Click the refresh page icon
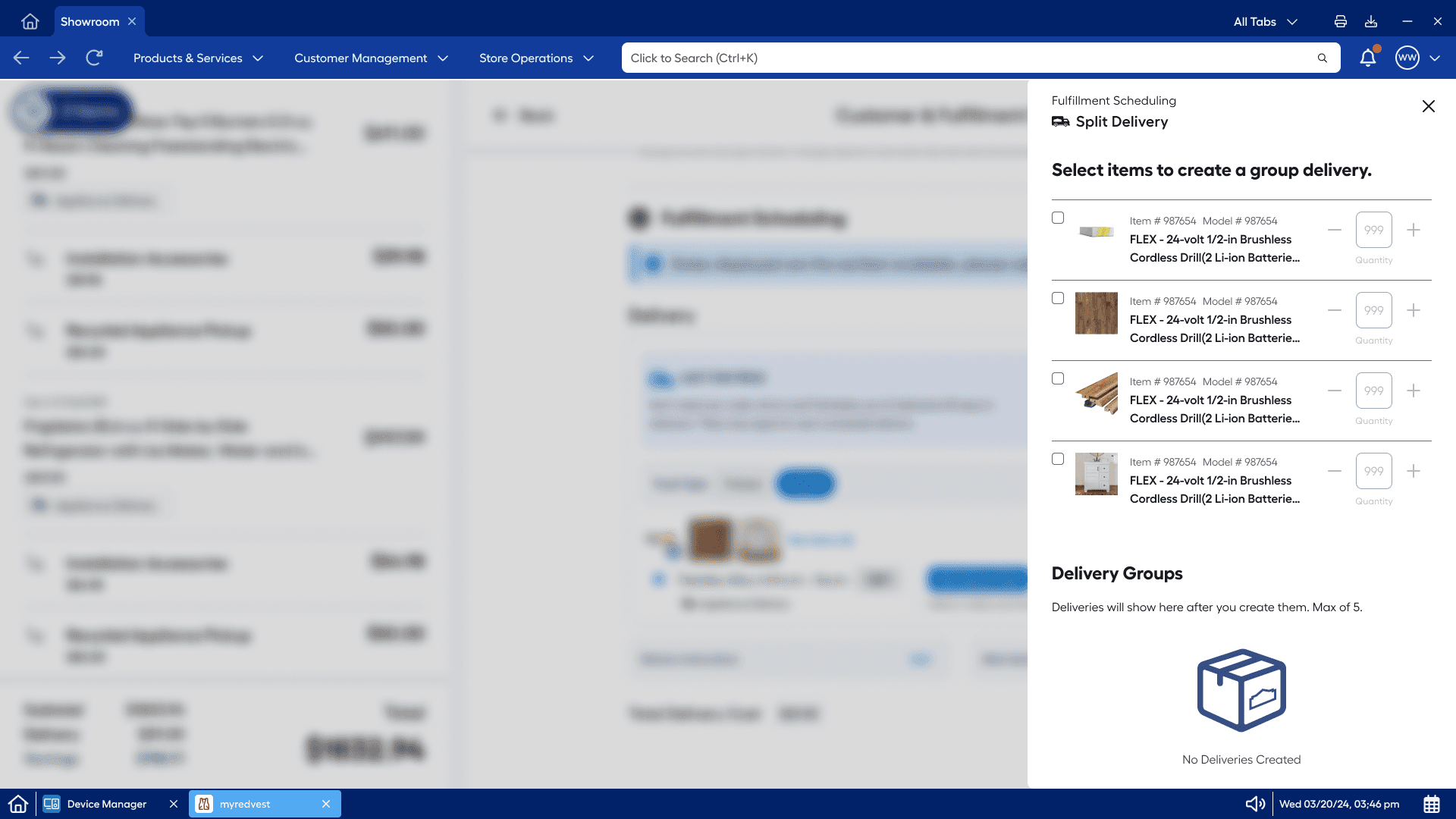 pos(94,58)
